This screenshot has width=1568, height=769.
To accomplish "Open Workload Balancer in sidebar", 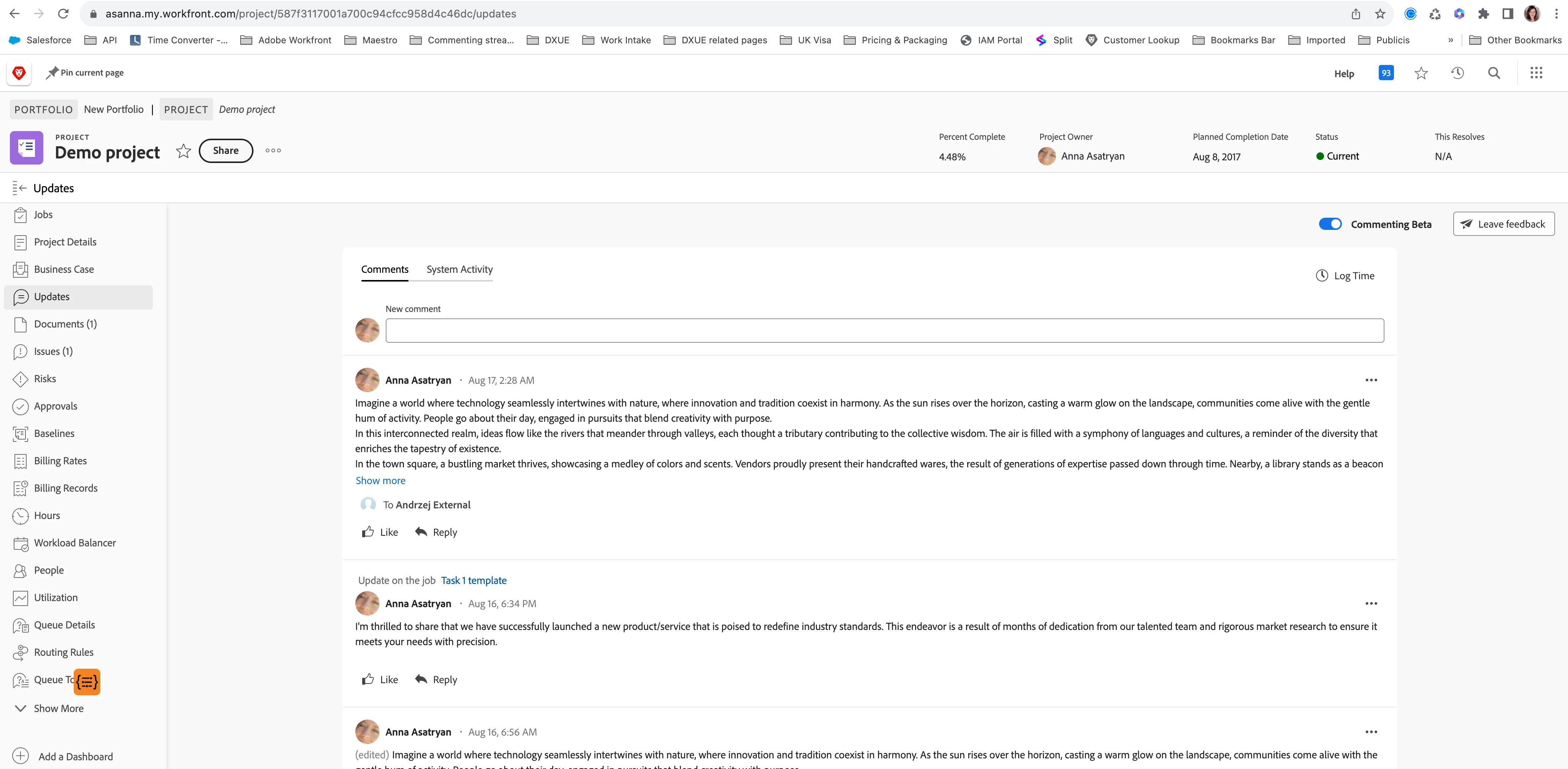I will (x=74, y=543).
